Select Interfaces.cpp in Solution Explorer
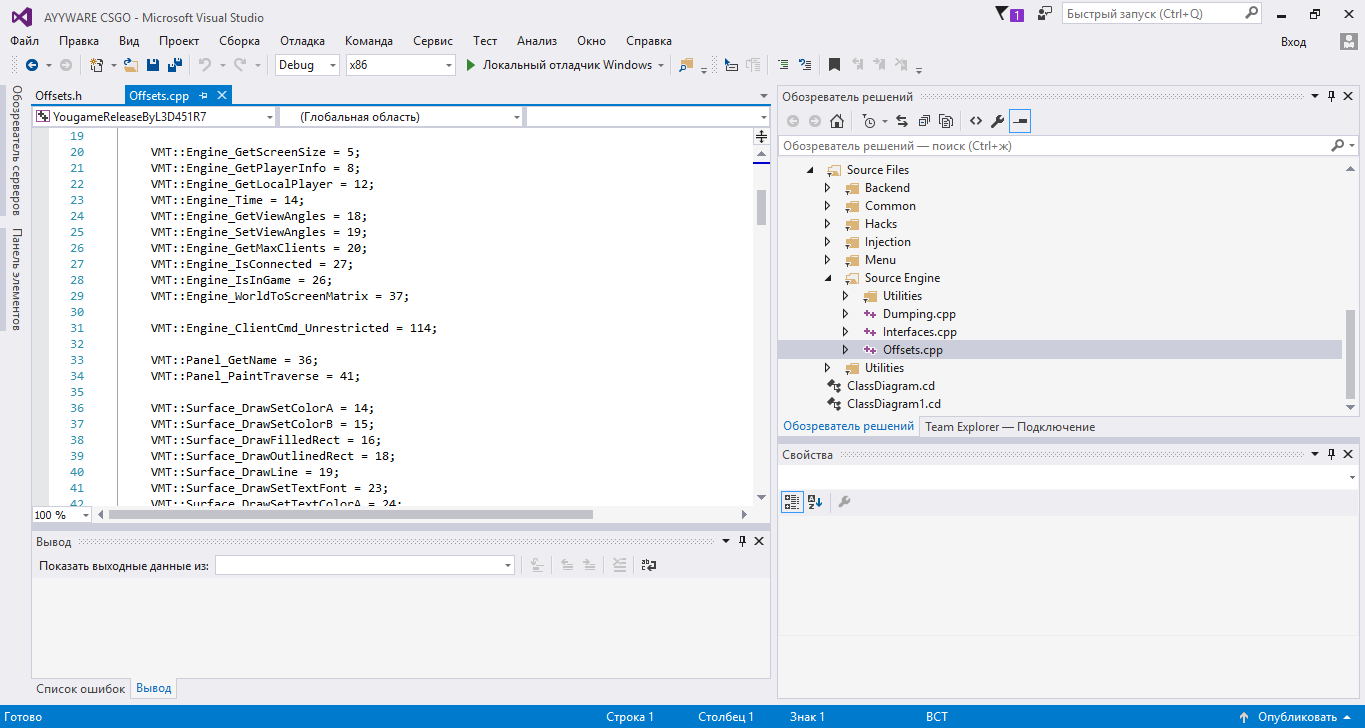This screenshot has width=1365, height=728. point(919,332)
